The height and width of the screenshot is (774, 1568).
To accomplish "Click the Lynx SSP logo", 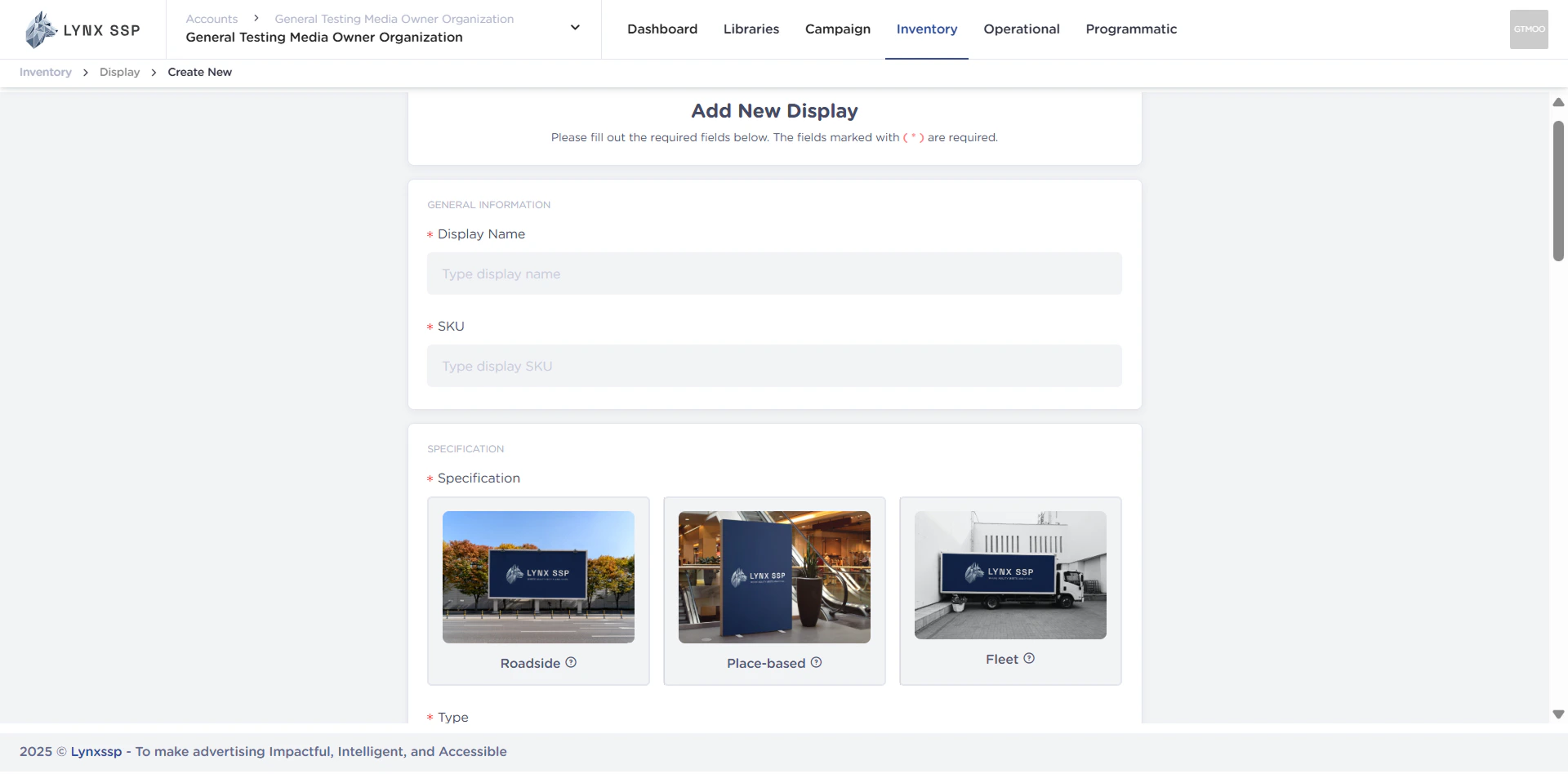I will click(x=82, y=30).
